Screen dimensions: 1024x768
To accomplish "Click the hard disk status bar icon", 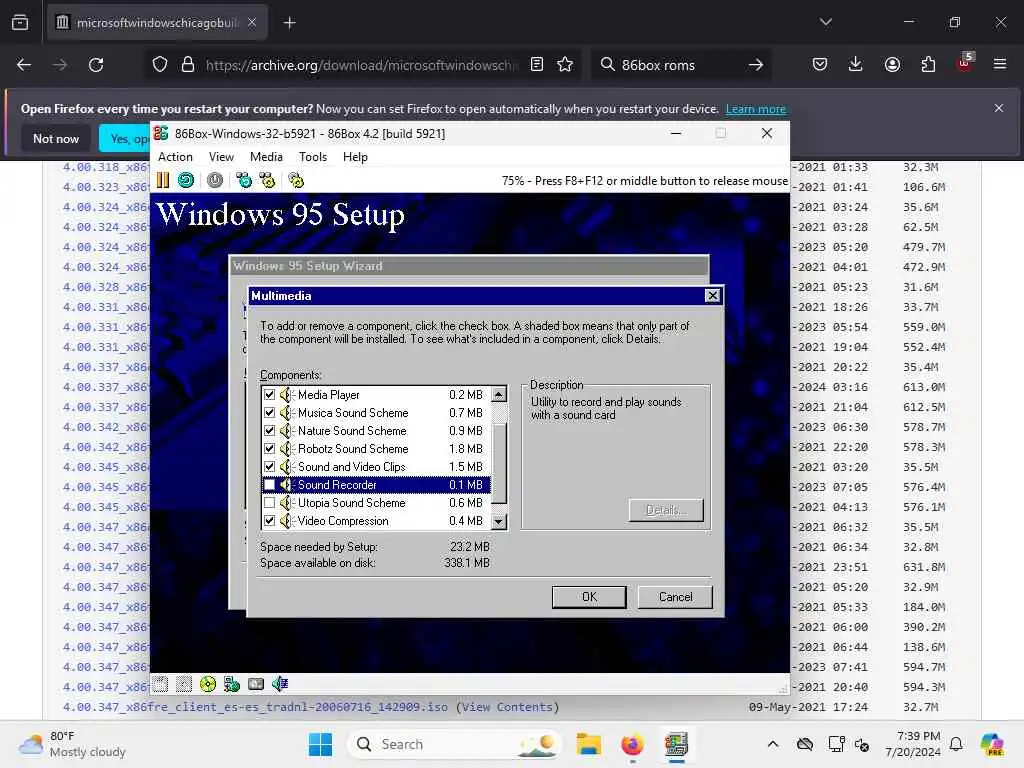I will (x=256, y=684).
